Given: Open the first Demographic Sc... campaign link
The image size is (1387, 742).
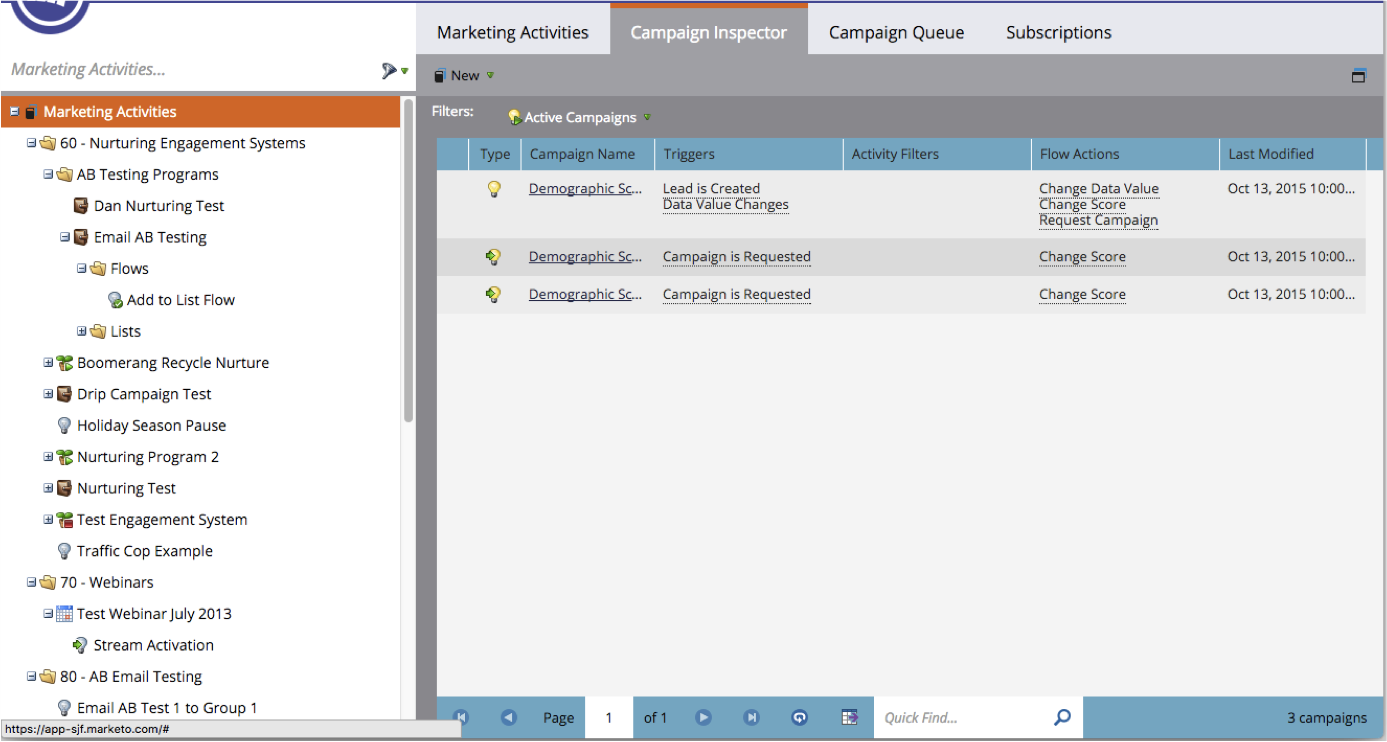Looking at the screenshot, I should point(585,189).
